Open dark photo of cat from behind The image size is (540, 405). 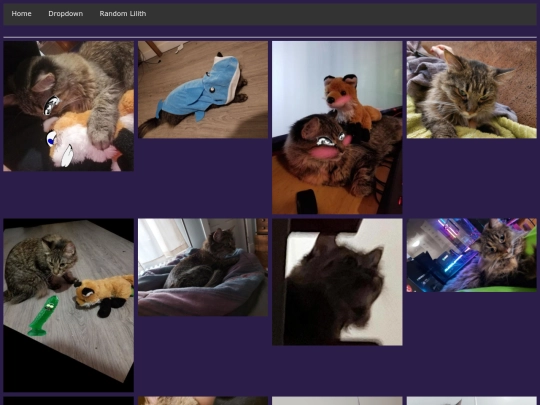tap(337, 282)
